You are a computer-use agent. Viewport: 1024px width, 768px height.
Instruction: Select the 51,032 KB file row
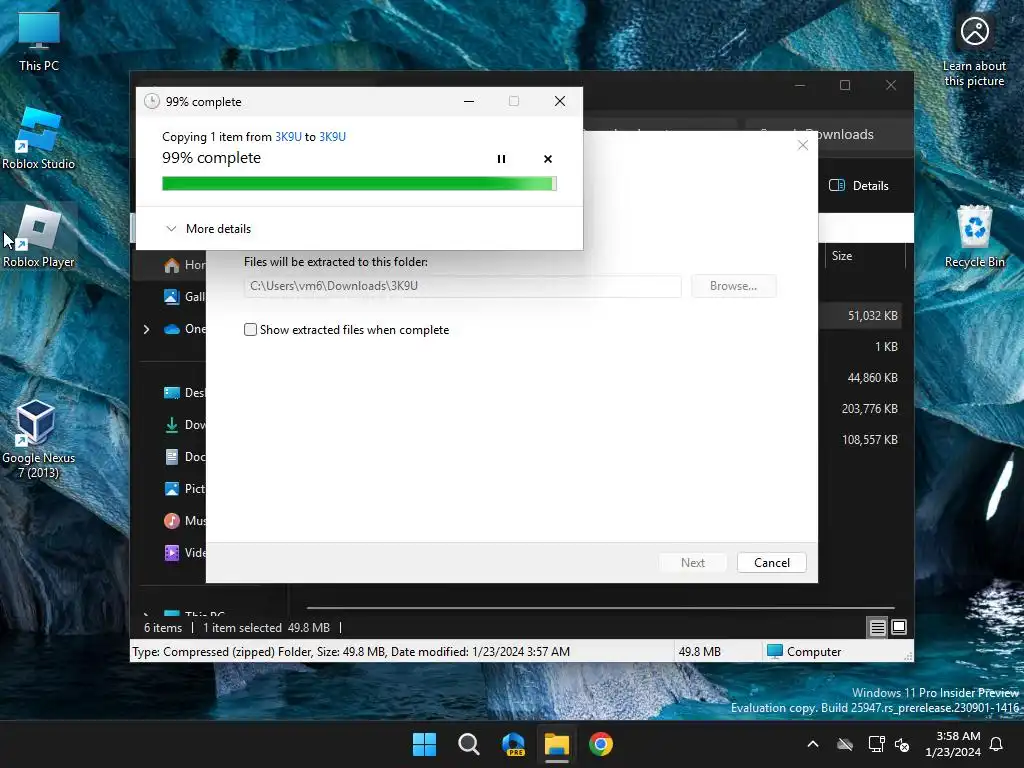tap(862, 315)
